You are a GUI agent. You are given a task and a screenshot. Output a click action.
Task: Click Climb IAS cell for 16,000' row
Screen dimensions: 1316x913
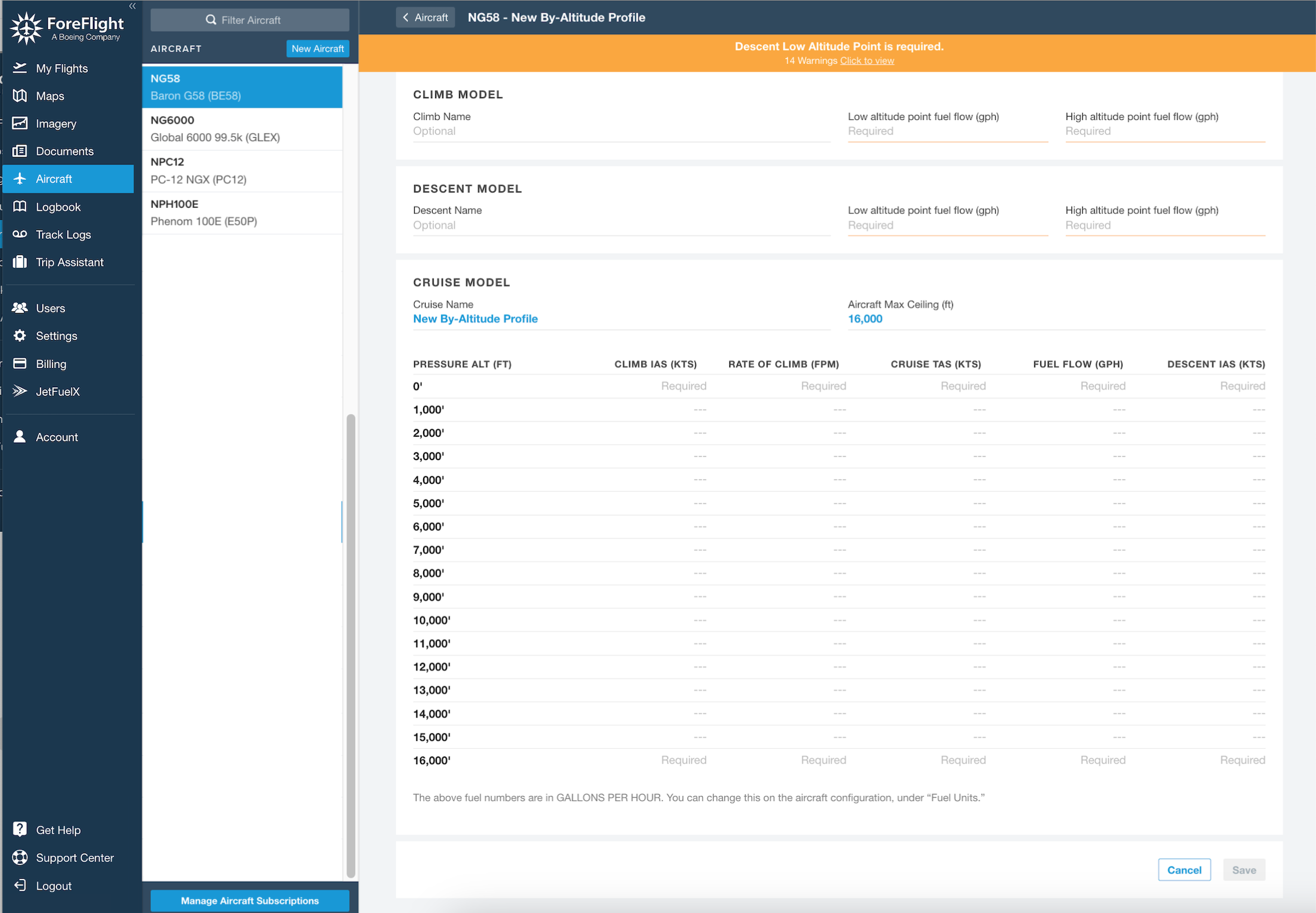[684, 760]
